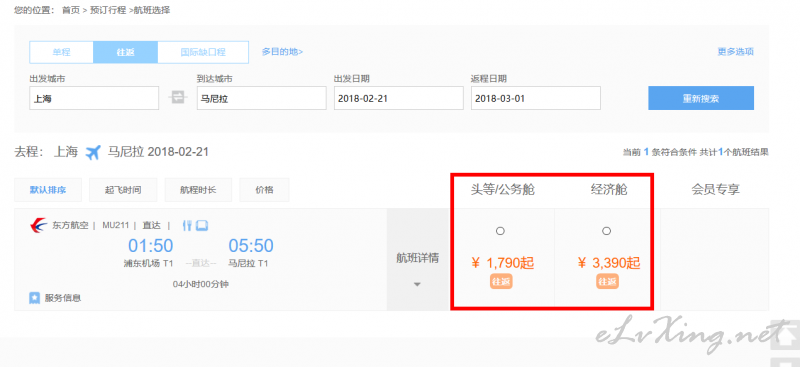Swap departure and arrival cities icon
The width and height of the screenshot is (800, 367).
tap(178, 97)
